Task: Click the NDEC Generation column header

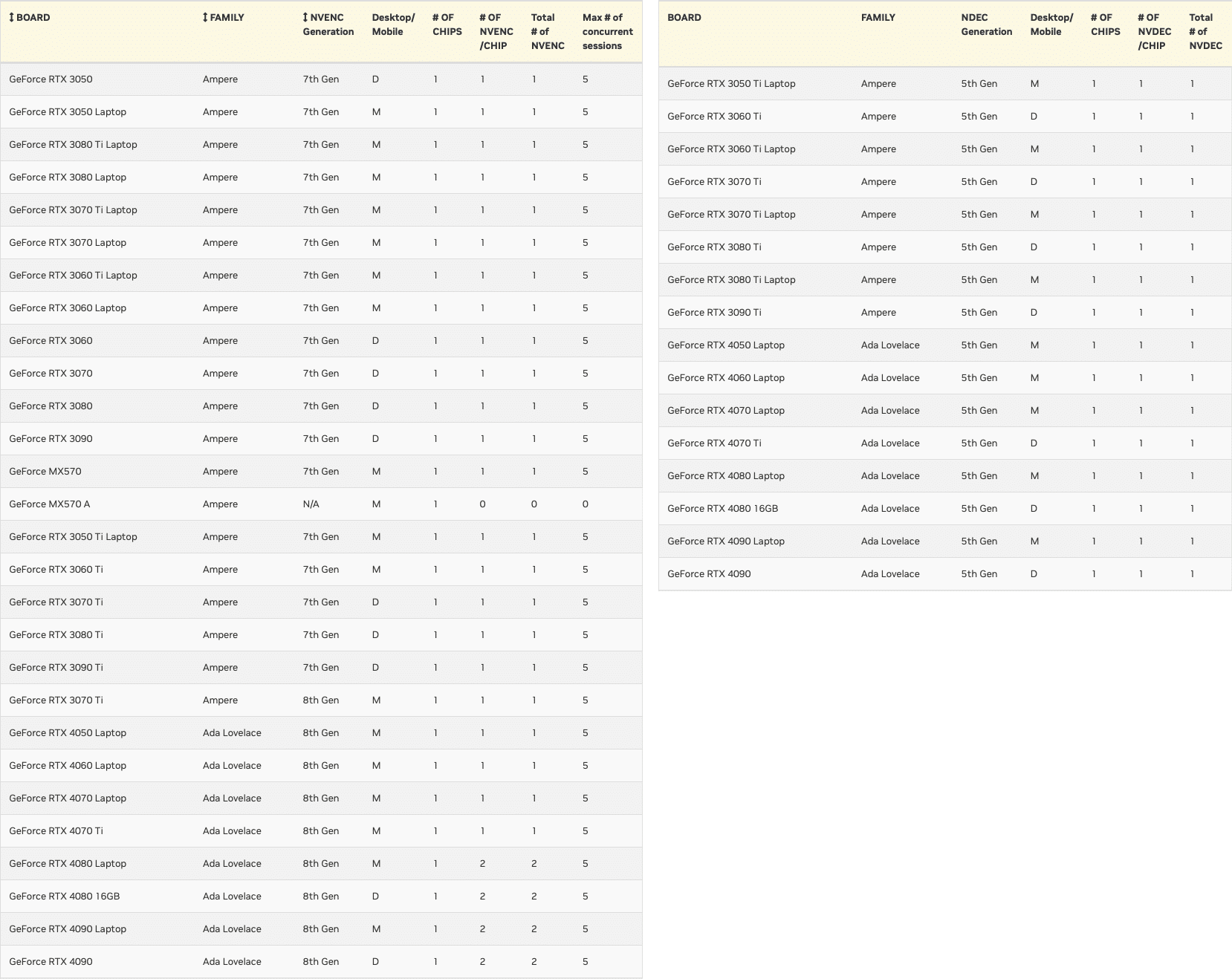Action: [x=986, y=25]
